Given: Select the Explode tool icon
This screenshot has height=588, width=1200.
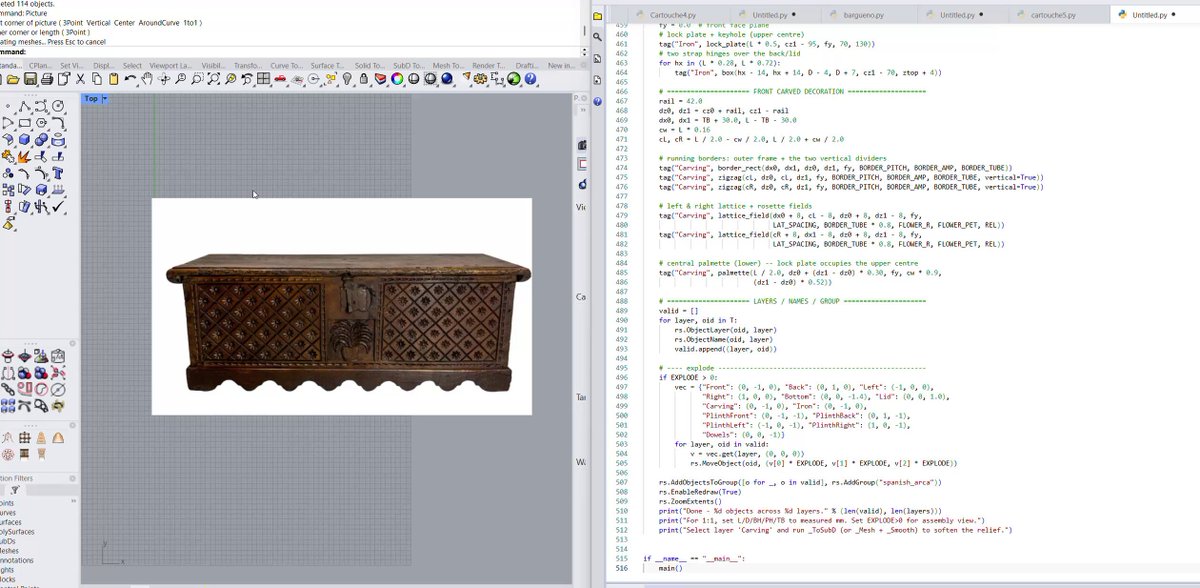Looking at the screenshot, I should 22,157.
